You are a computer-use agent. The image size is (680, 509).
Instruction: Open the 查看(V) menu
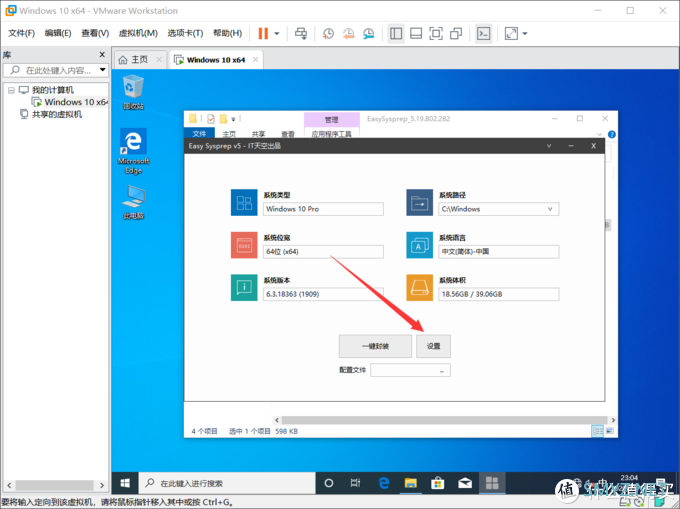coord(95,33)
